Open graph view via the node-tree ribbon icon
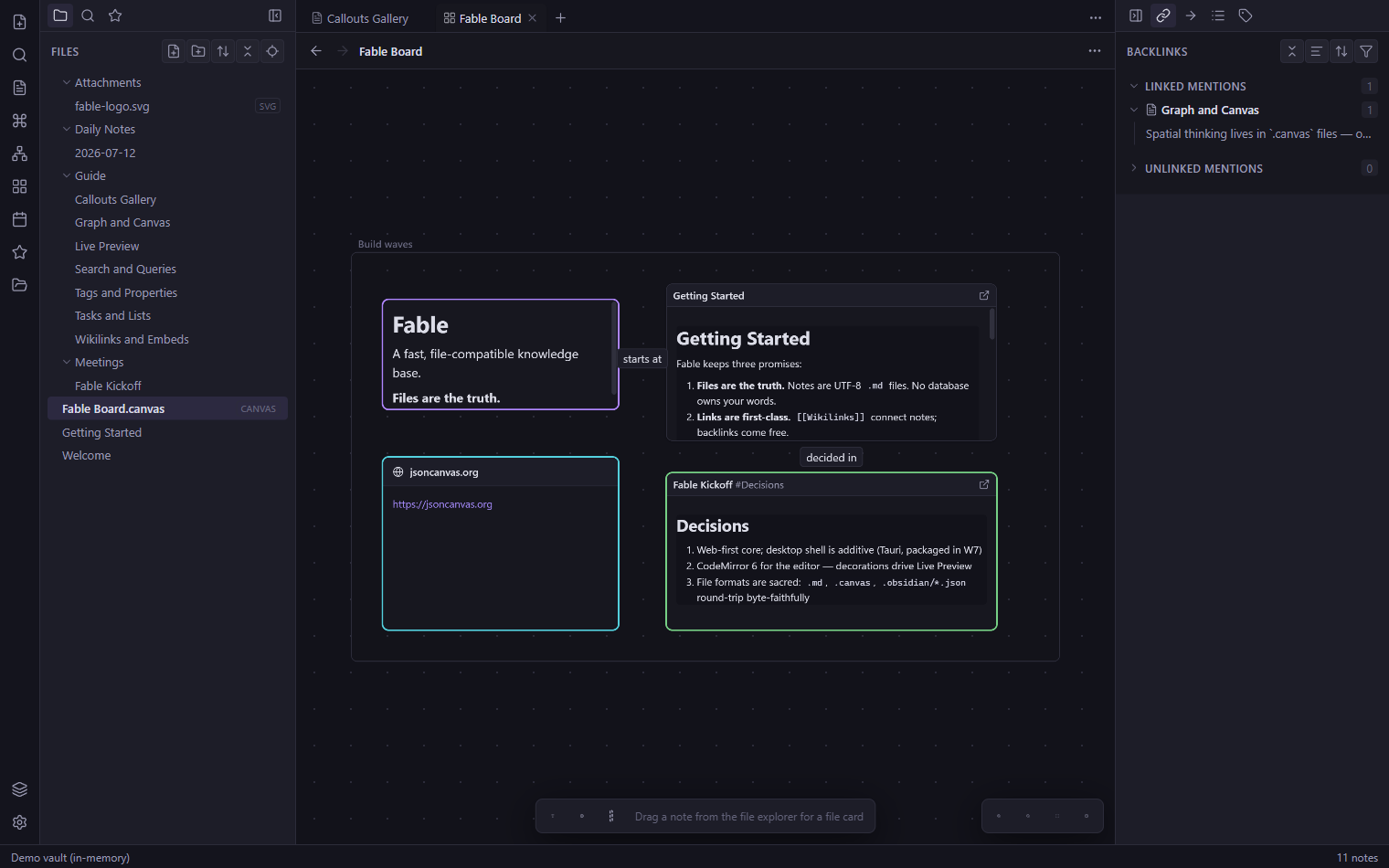The height and width of the screenshot is (868, 1389). pyautogui.click(x=19, y=153)
